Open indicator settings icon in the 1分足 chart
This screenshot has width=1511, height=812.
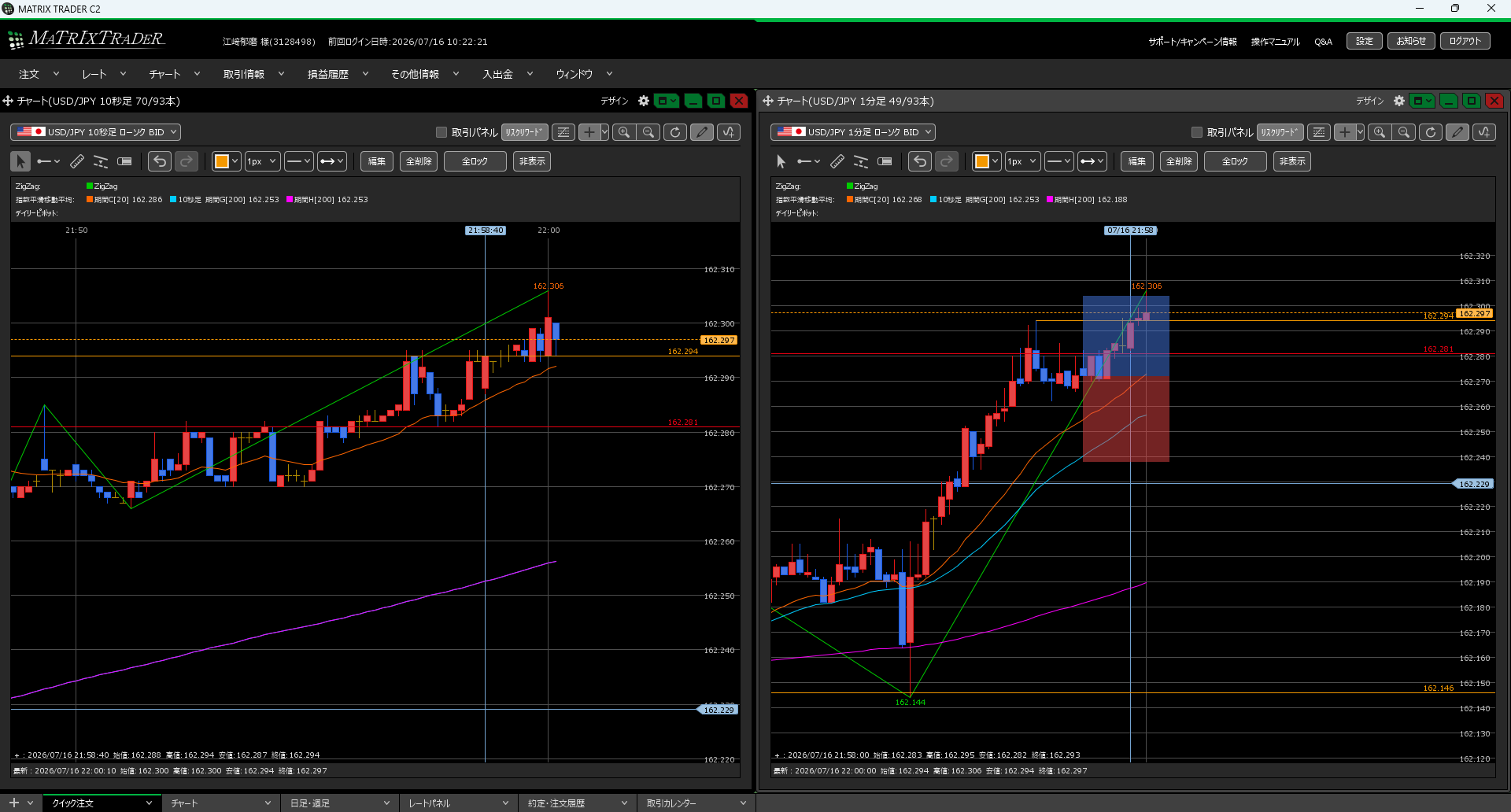coord(1484,132)
